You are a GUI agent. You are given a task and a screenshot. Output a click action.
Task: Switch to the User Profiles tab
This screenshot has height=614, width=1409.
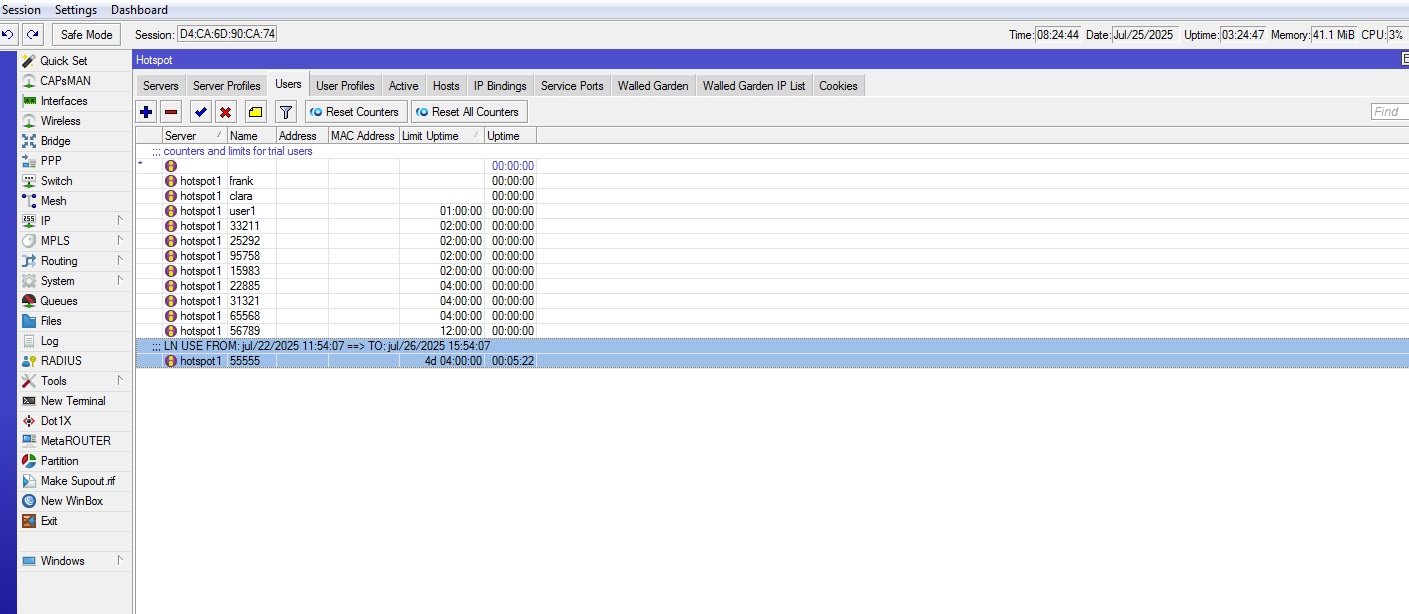click(x=345, y=86)
